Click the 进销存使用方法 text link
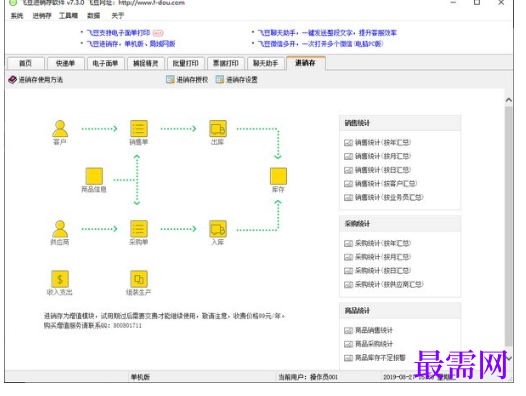Image resolution: width=526 pixels, height=396 pixels. coord(41,80)
